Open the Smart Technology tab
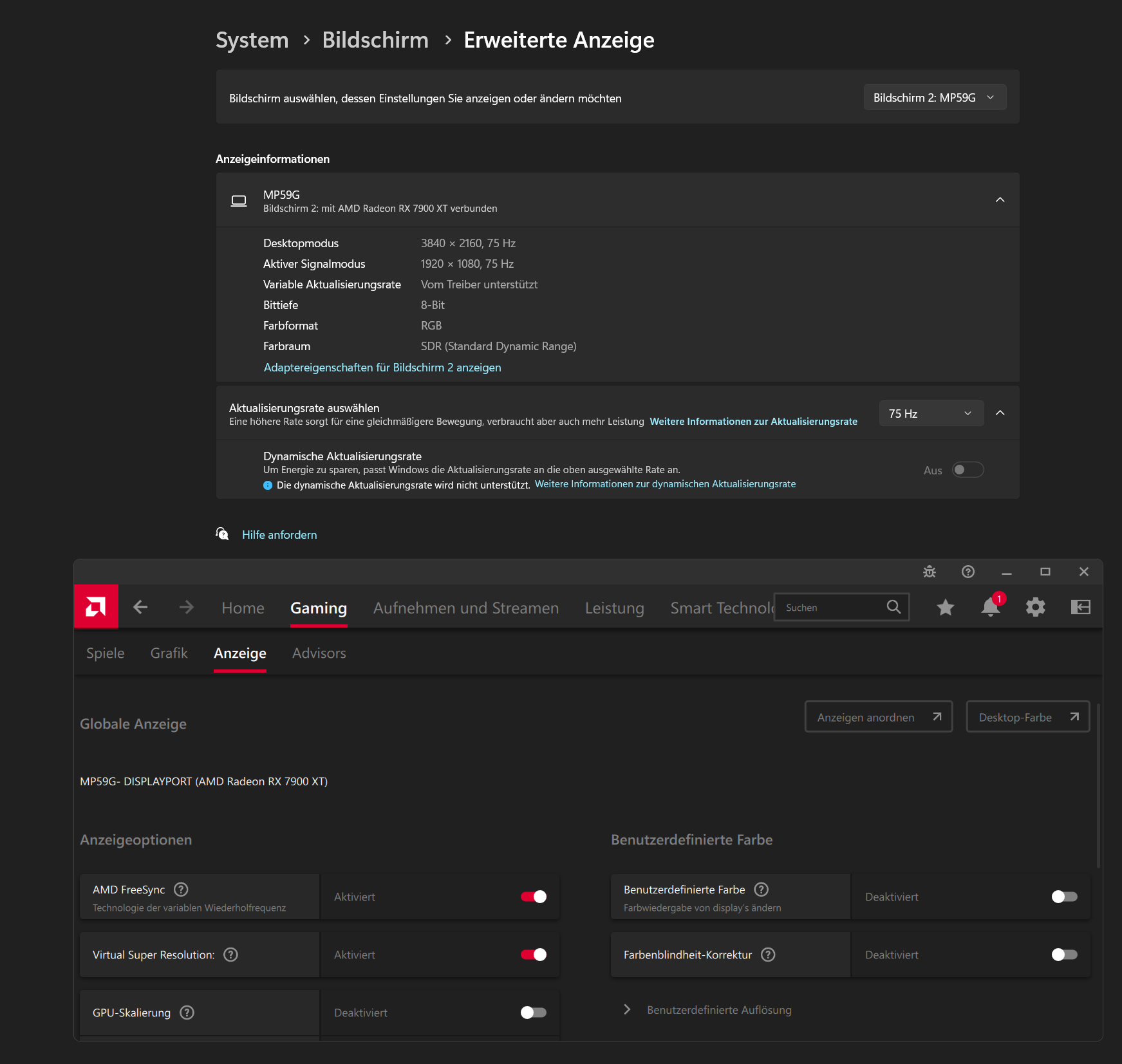The height and width of the screenshot is (1064, 1122). click(722, 608)
